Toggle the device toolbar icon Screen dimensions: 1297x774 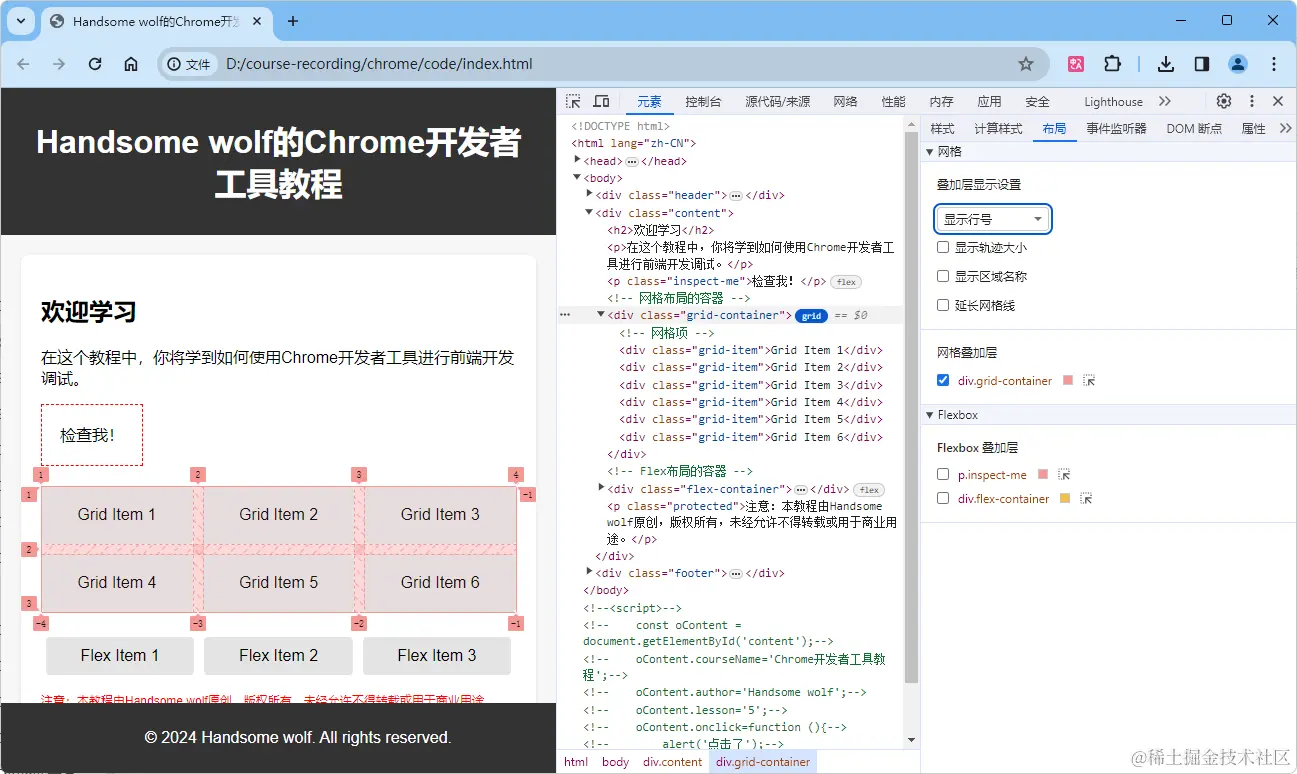[601, 101]
